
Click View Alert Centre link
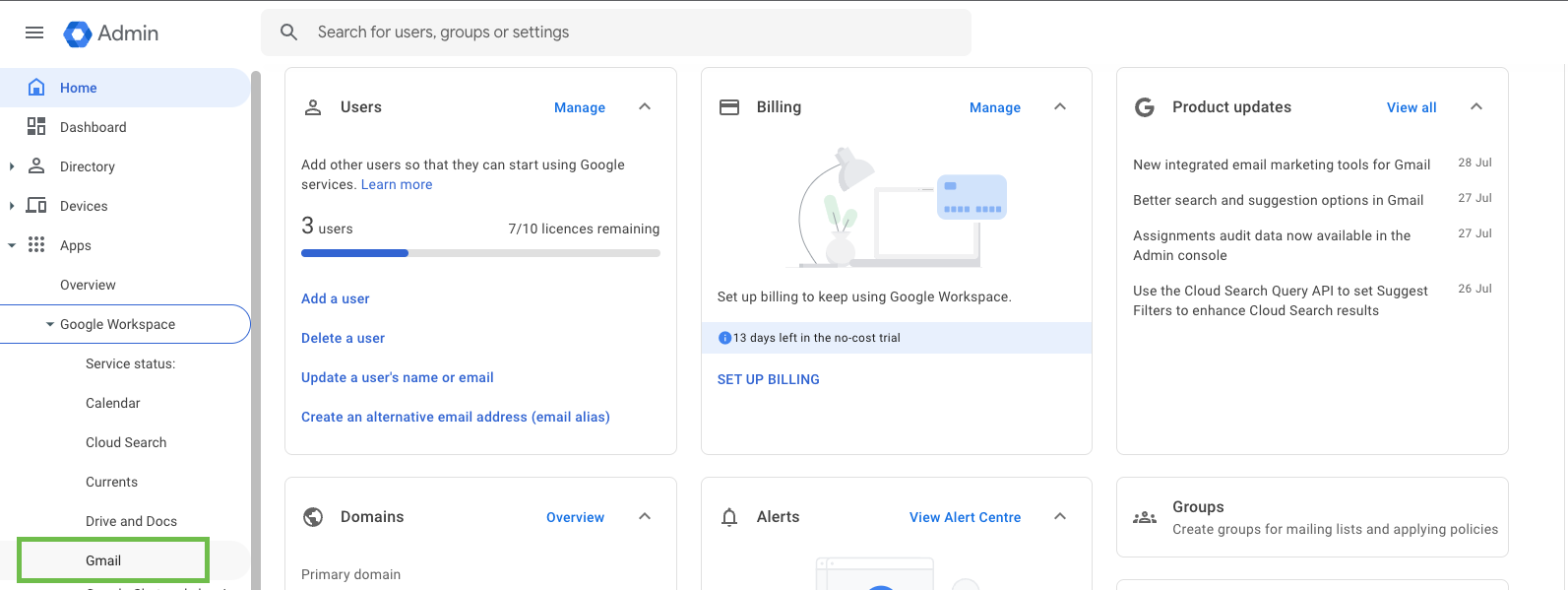966,517
